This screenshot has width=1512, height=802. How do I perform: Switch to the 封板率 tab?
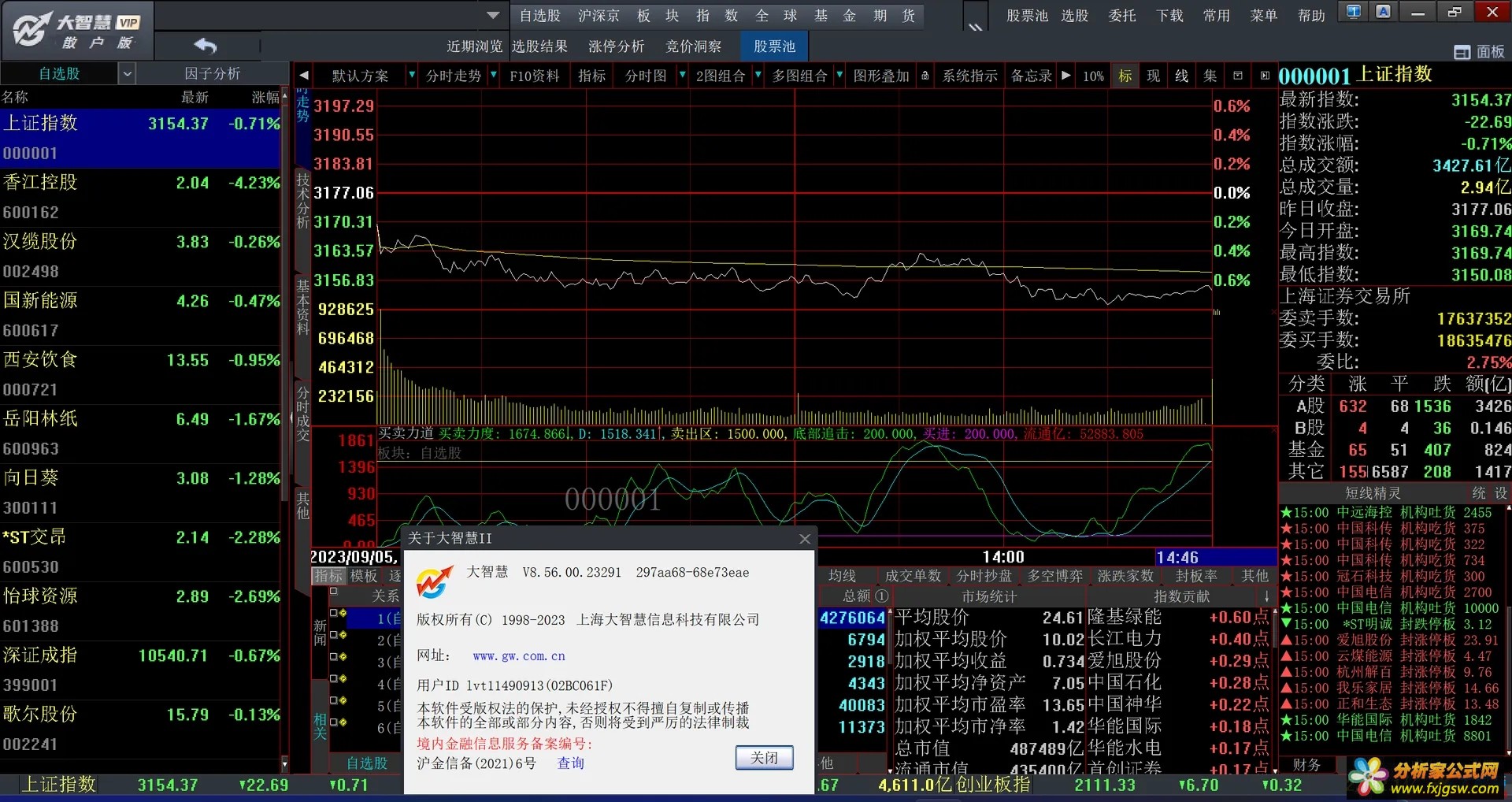coord(1195,577)
